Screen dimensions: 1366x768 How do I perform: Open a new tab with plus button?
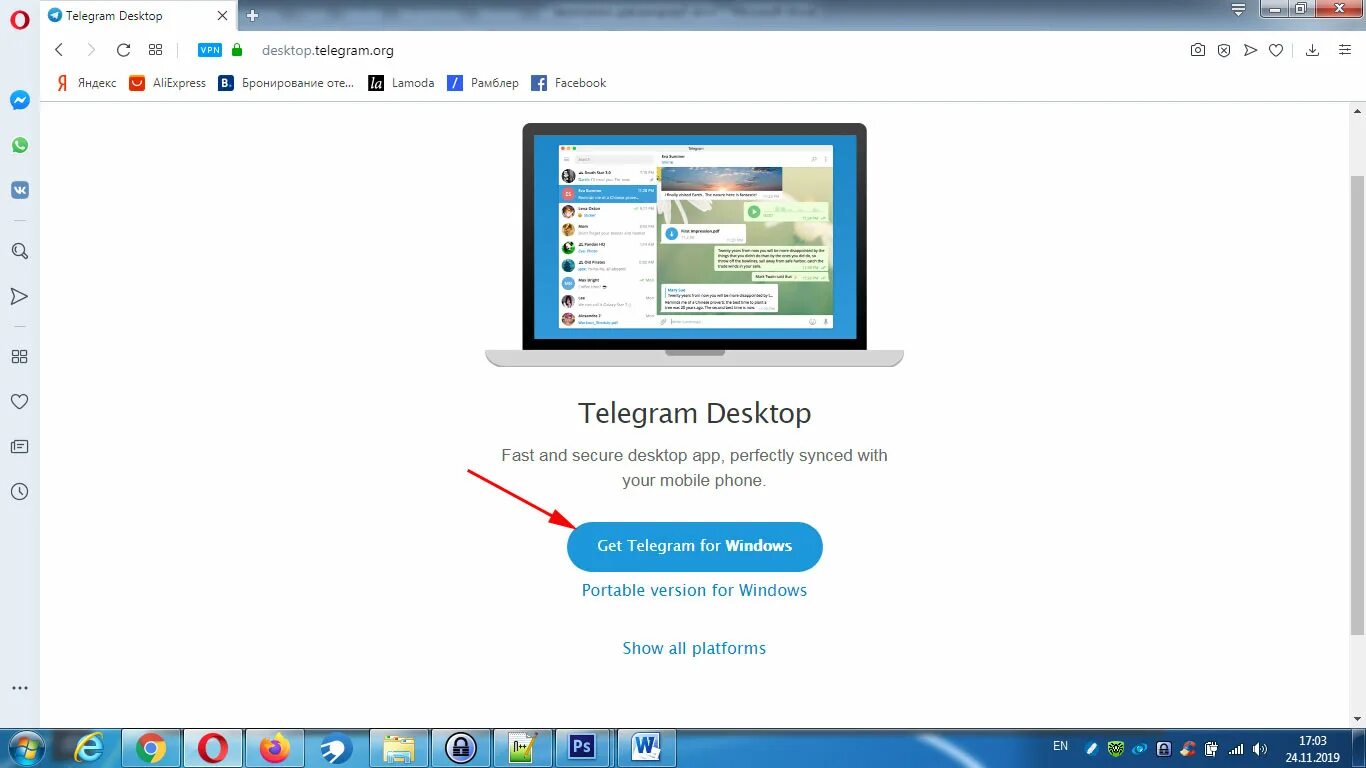pos(252,16)
